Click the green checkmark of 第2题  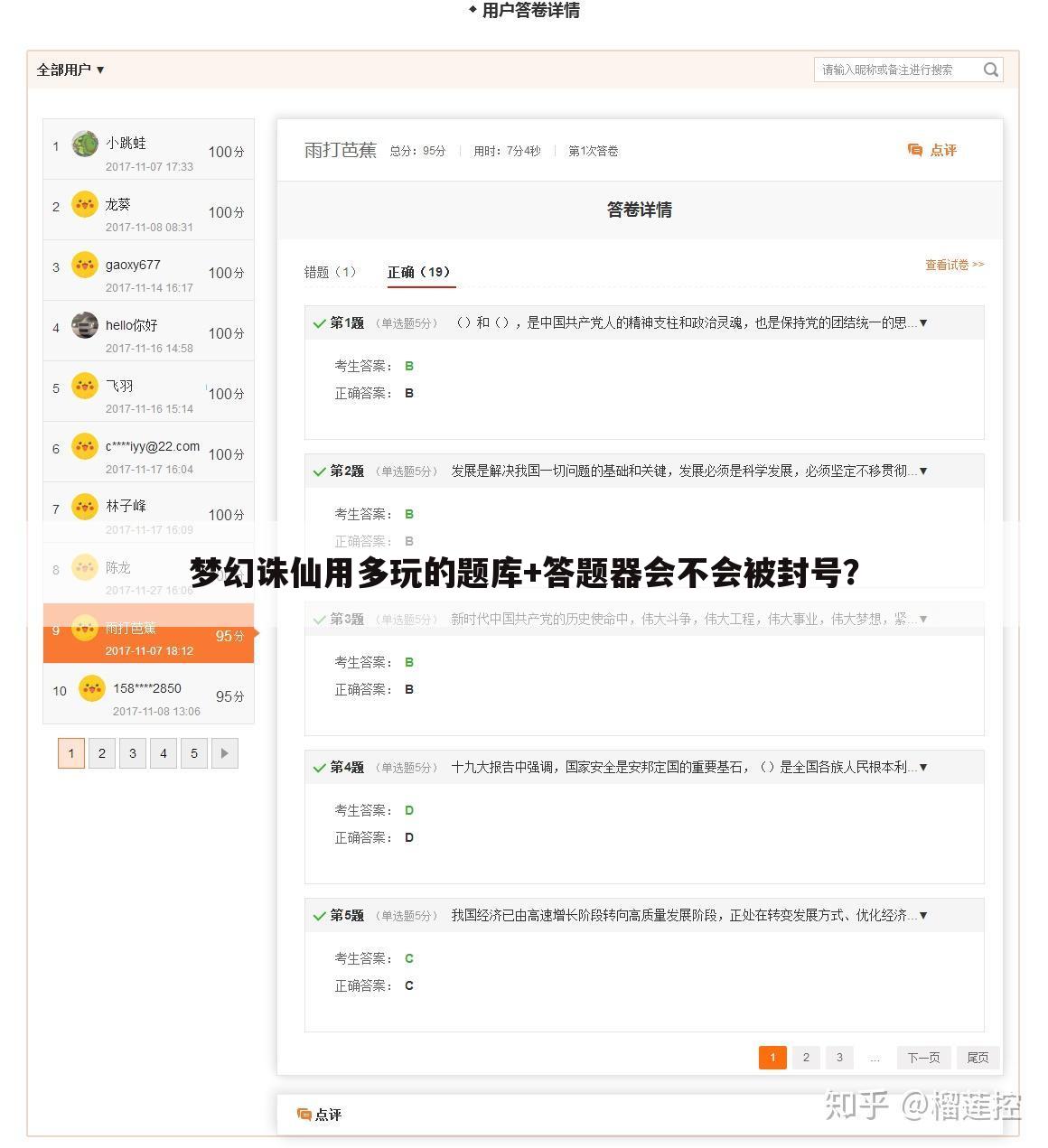(319, 471)
